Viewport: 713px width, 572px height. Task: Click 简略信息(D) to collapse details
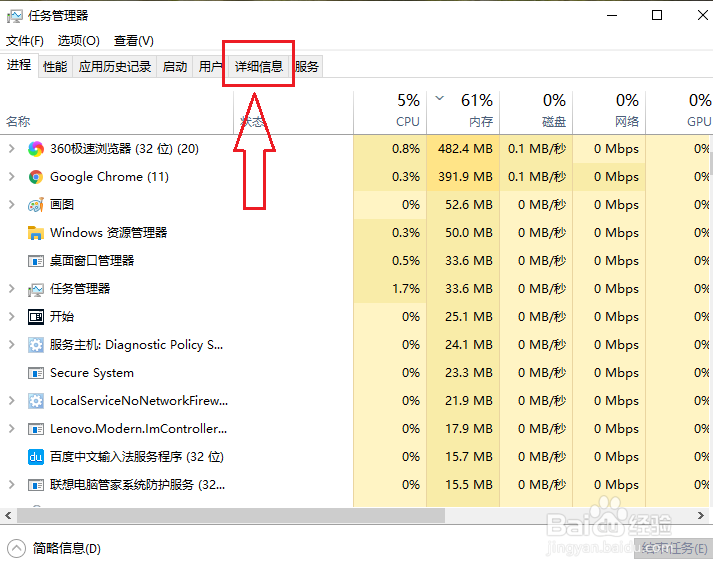[54, 549]
